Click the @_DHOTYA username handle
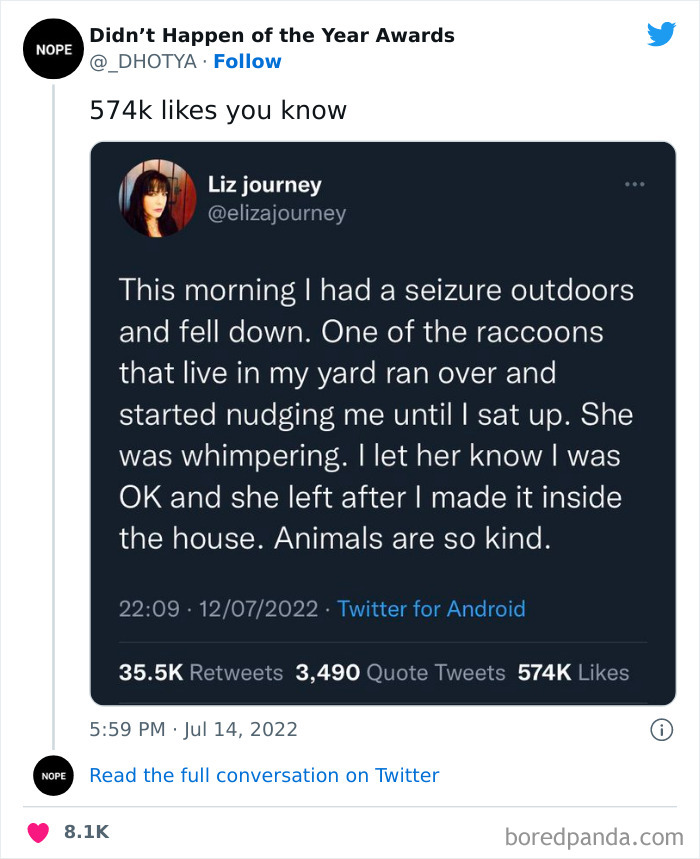Viewport: 700px width, 859px height. tap(142, 61)
